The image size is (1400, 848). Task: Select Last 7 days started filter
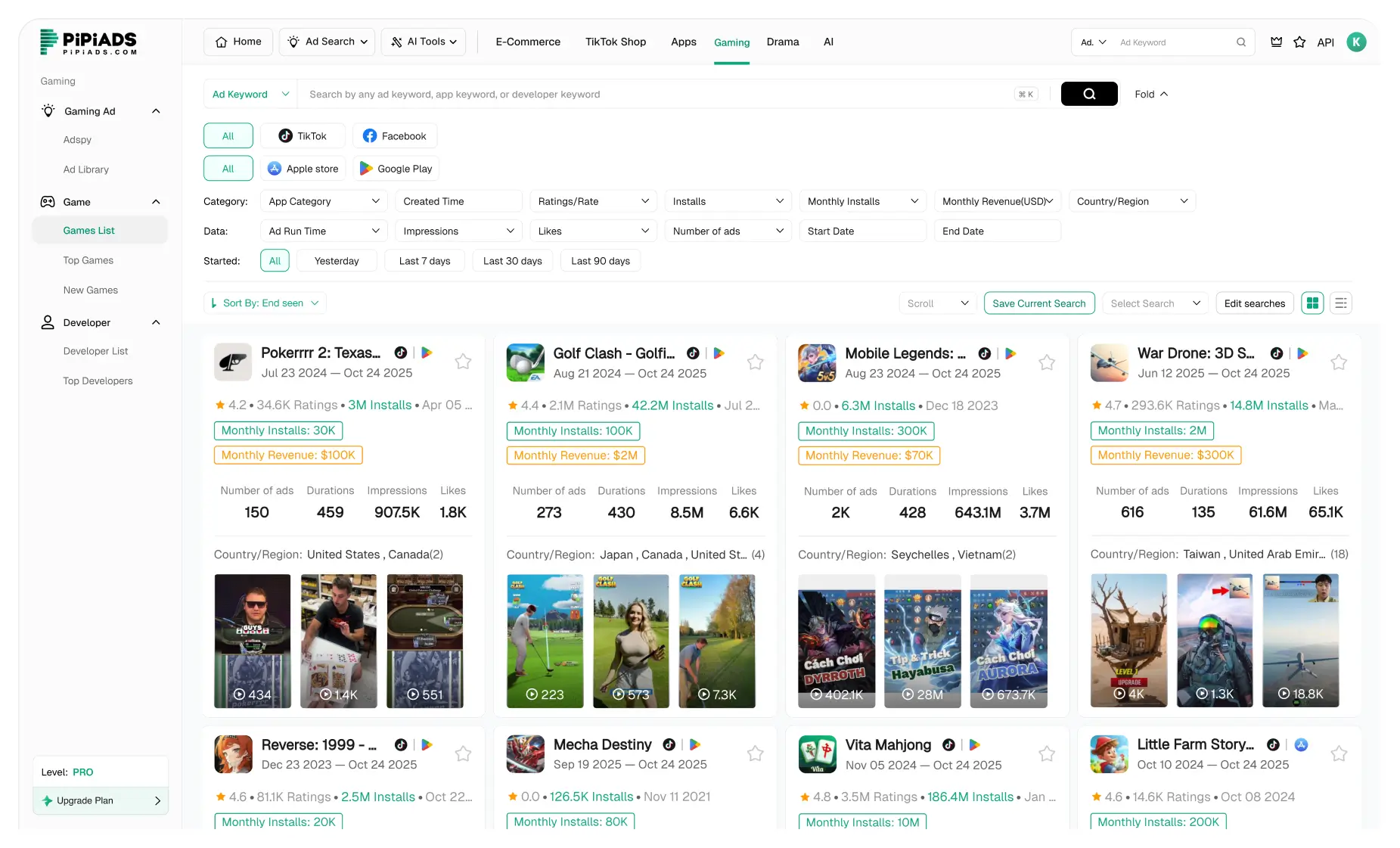coord(424,261)
